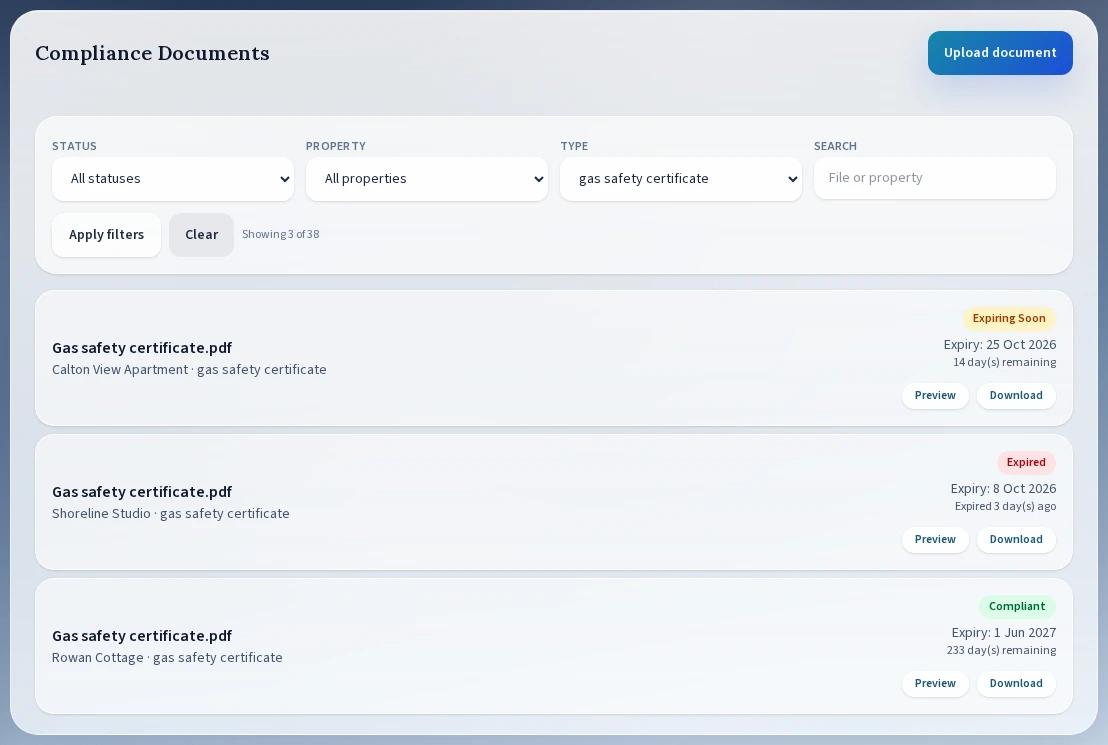Download the Shoreline Studio certificate
Image resolution: width=1108 pixels, height=745 pixels.
pos(1016,539)
